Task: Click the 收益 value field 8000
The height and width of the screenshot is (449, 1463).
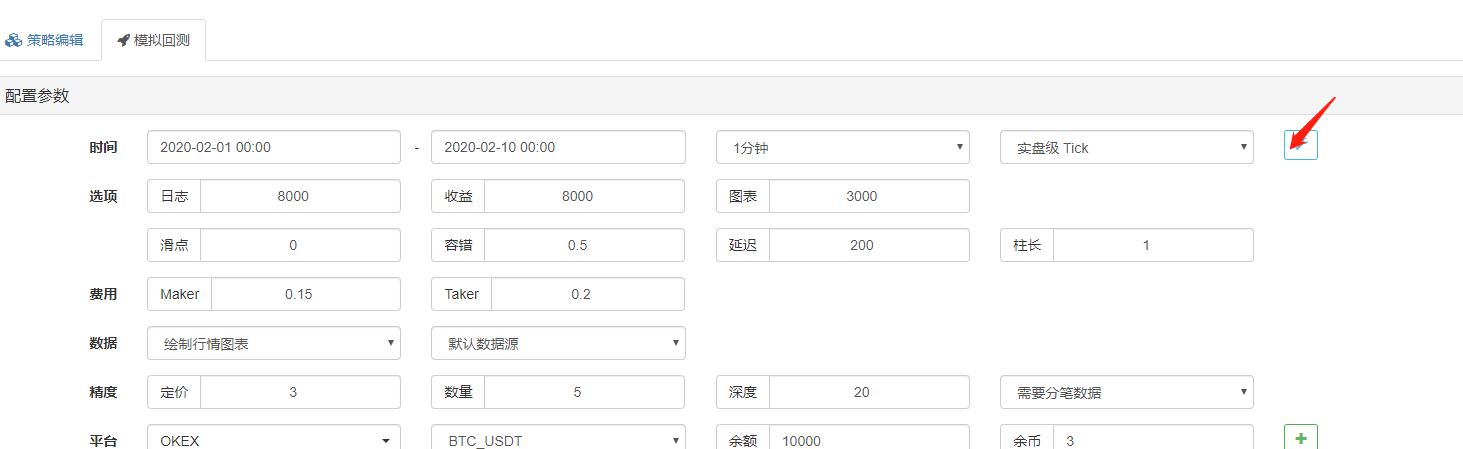Action: tap(585, 196)
